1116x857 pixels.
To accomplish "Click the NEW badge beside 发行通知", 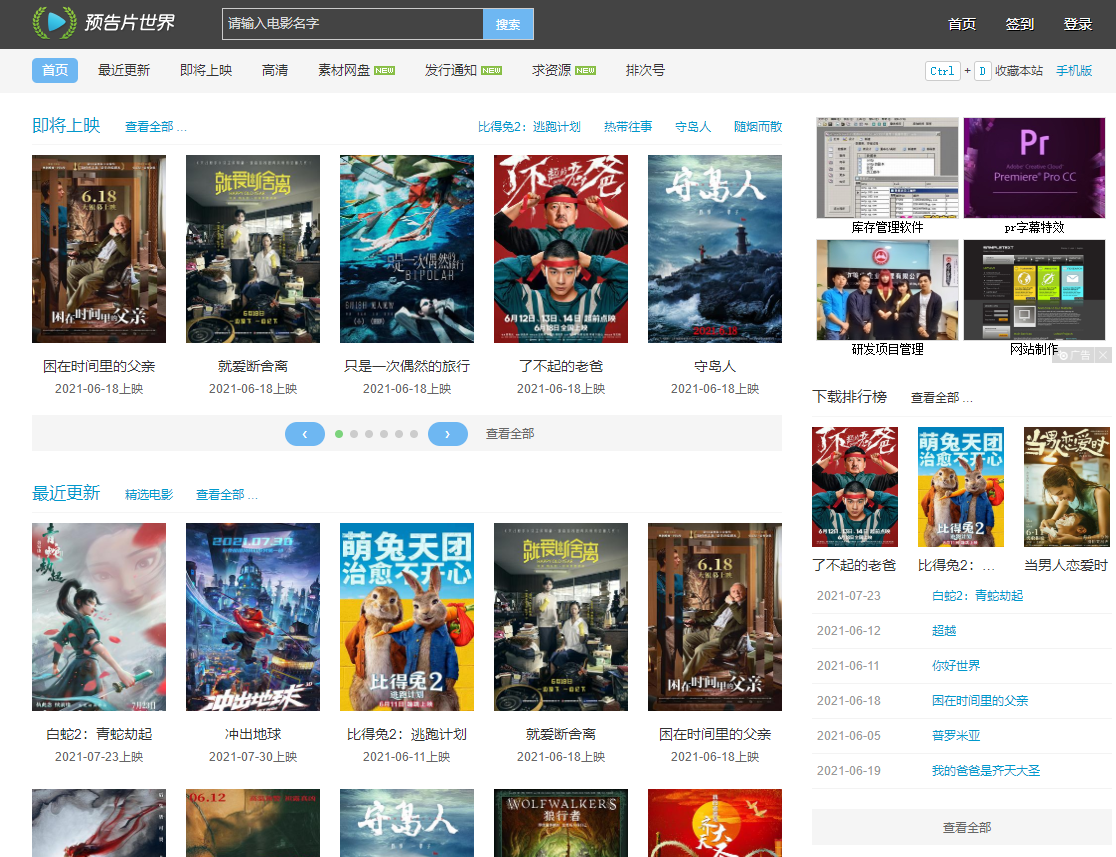I will click(x=491, y=71).
